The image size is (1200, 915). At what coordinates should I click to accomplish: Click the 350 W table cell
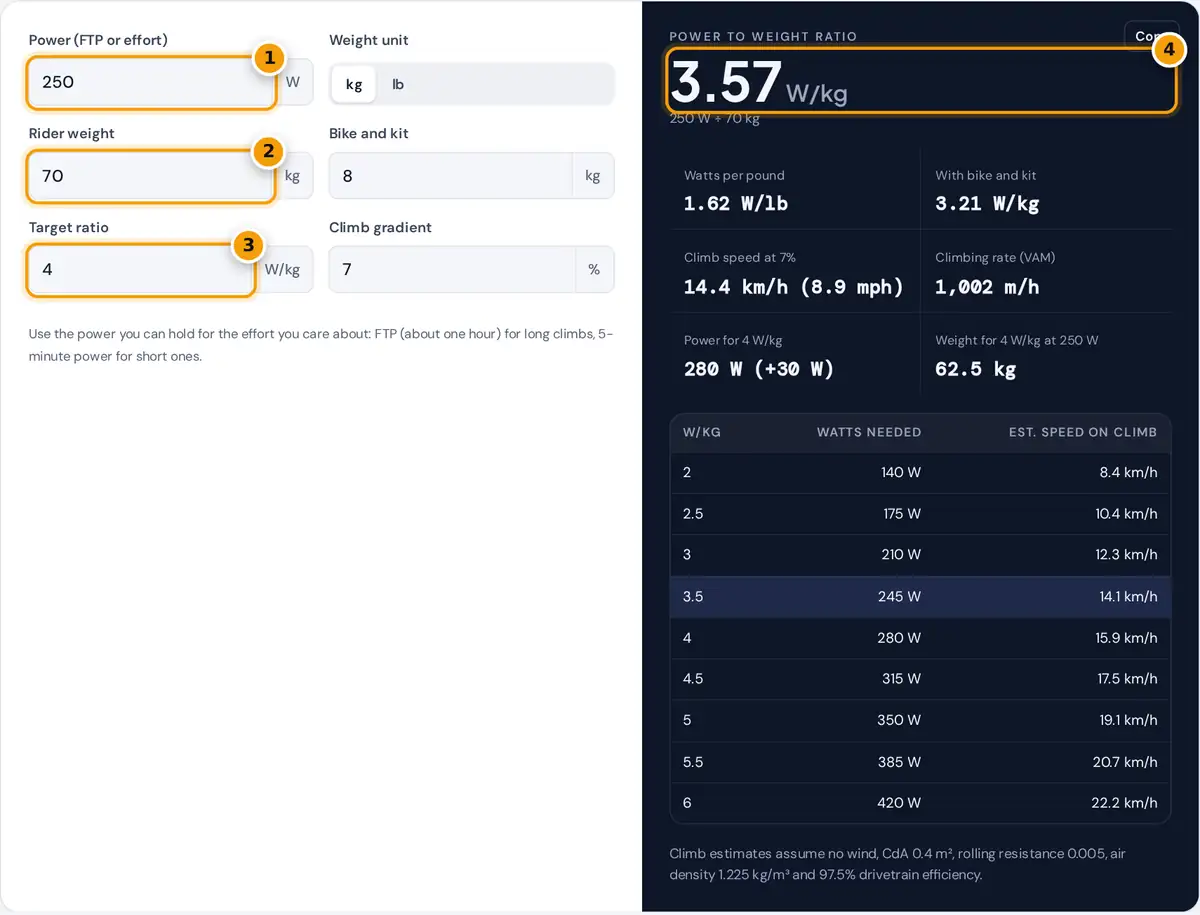click(900, 719)
